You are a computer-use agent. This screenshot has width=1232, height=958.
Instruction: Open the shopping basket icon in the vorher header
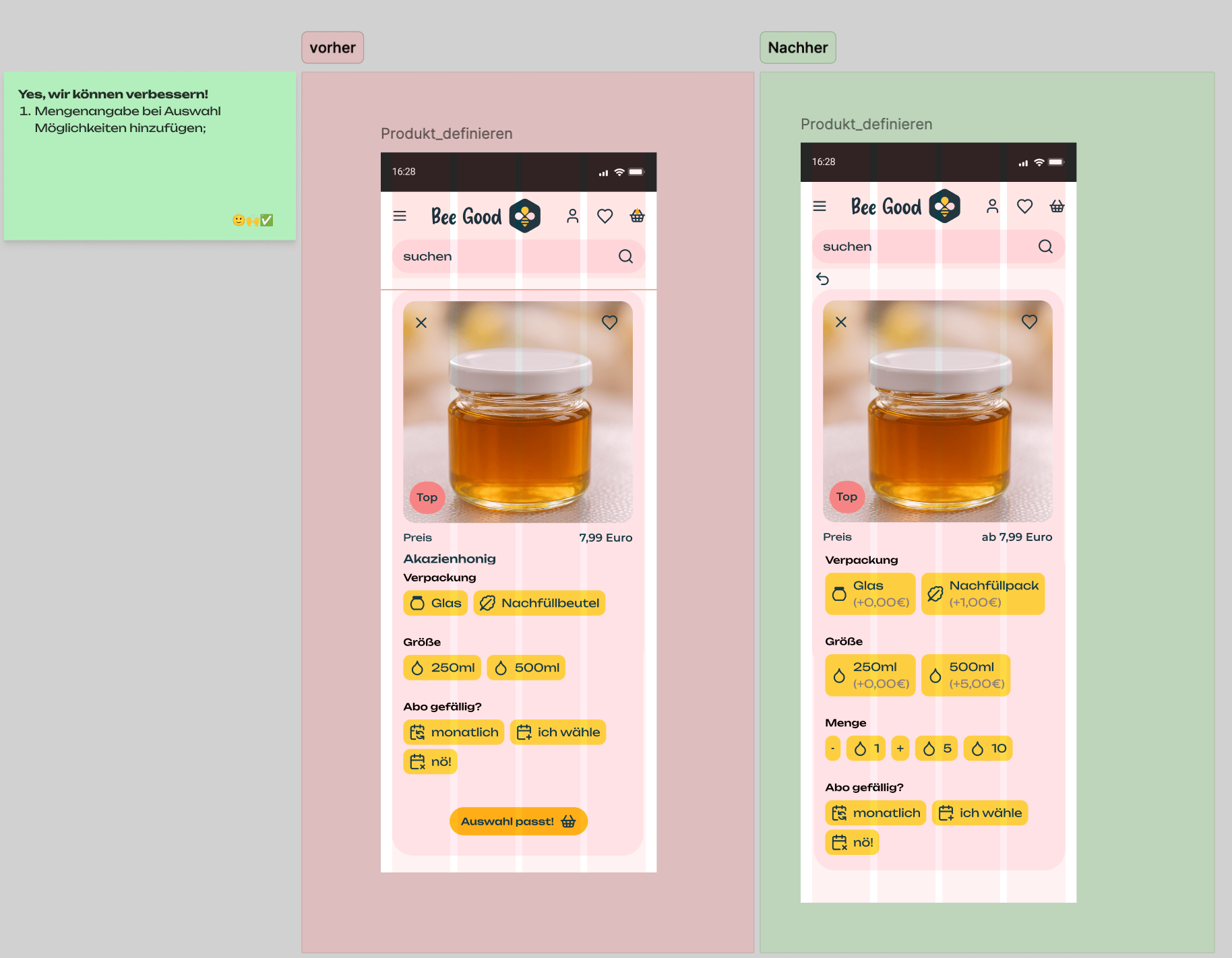[x=637, y=216]
